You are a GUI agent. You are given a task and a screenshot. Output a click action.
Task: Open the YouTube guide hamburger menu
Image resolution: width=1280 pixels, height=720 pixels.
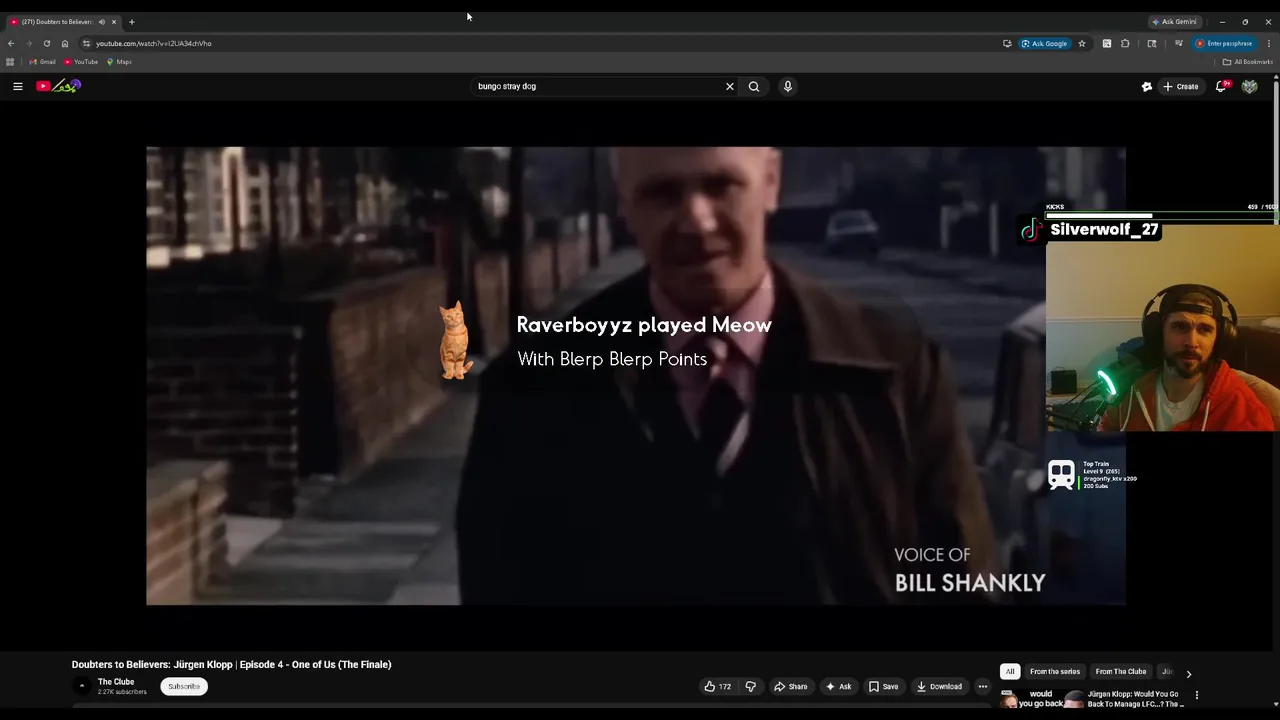point(18,86)
